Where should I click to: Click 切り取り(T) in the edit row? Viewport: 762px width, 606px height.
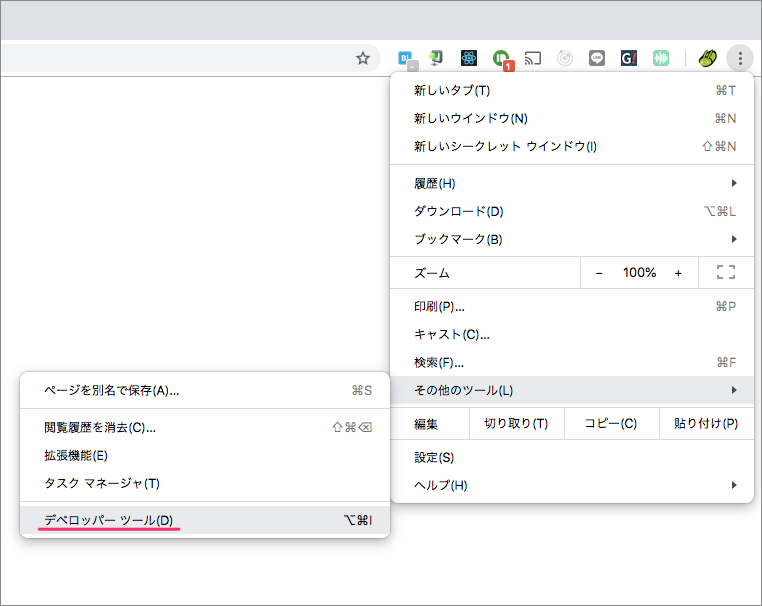[517, 424]
